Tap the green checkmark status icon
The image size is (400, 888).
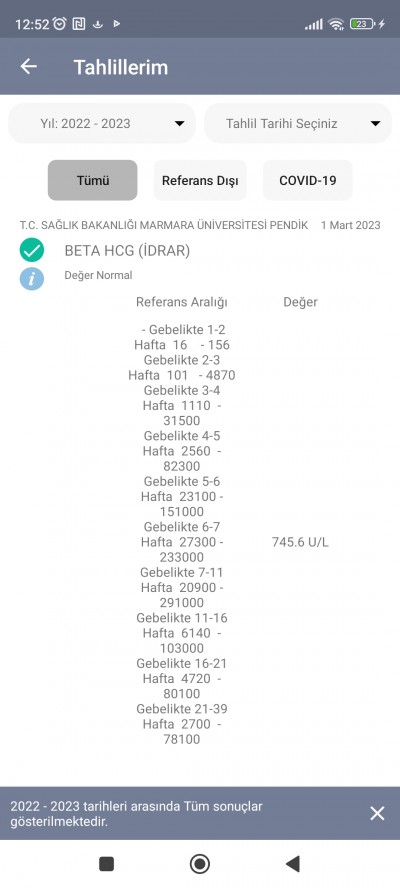point(32,250)
